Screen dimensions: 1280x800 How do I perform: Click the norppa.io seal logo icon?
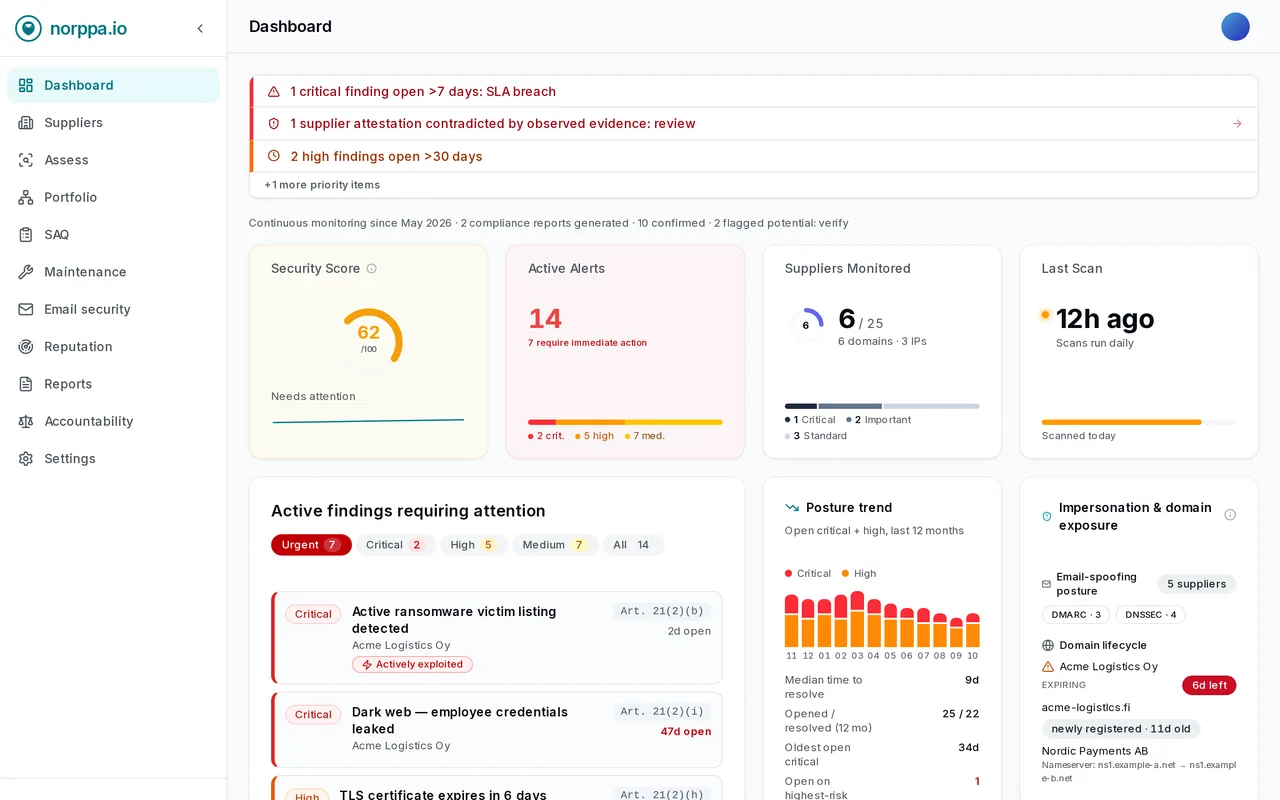point(28,28)
